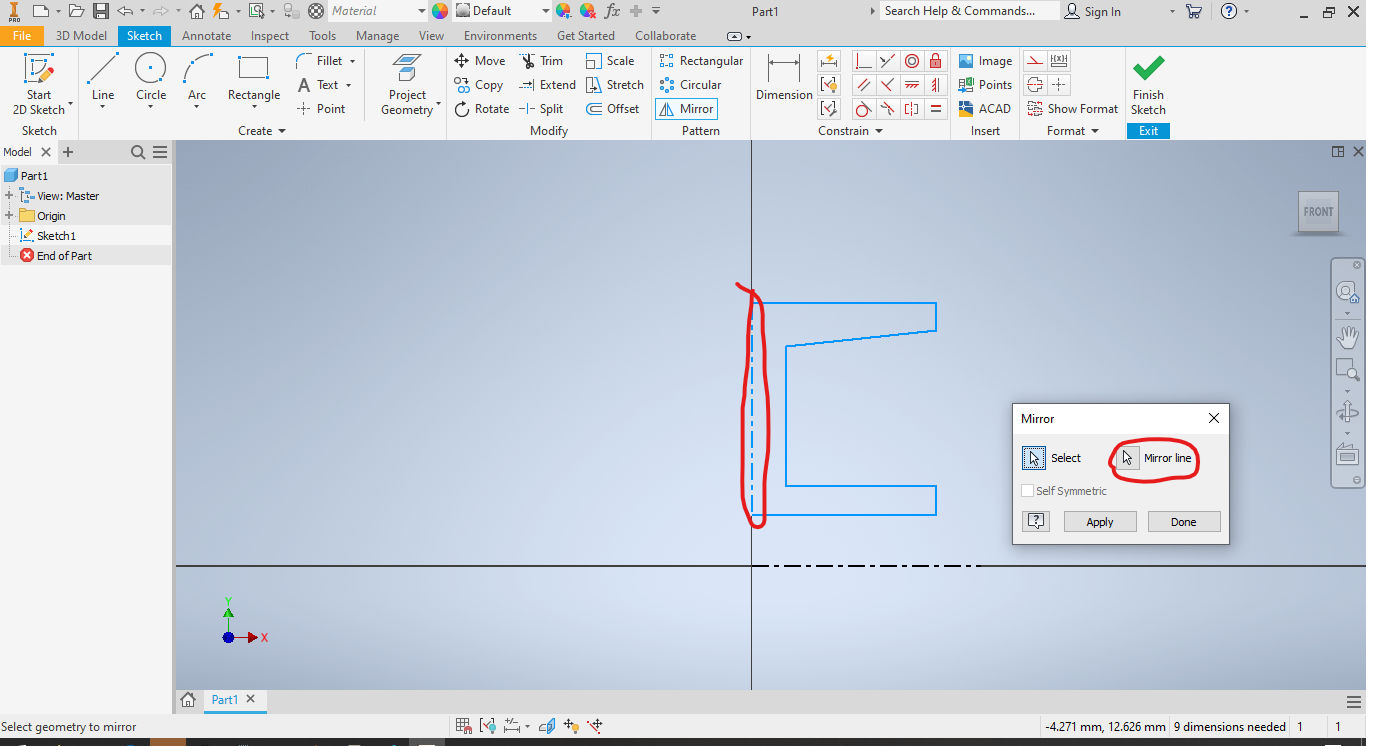Select the Collinear constraint icon

(x=887, y=61)
